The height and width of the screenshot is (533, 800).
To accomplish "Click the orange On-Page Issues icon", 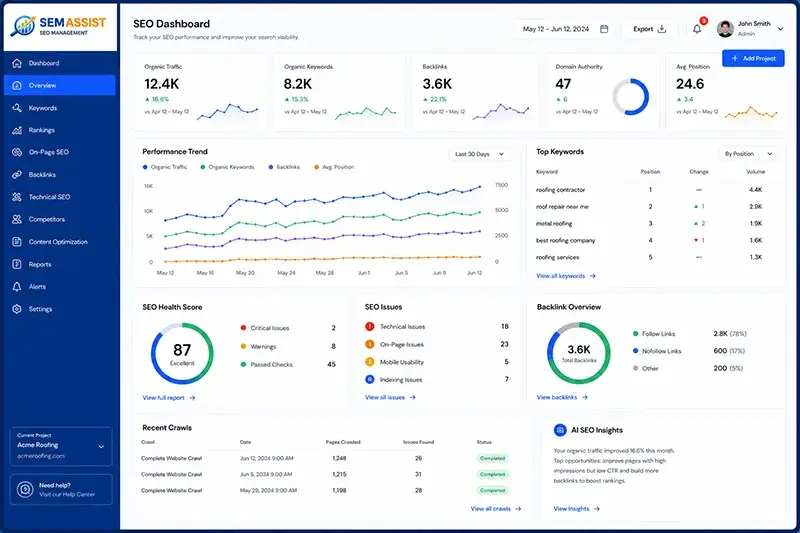I will coord(370,344).
